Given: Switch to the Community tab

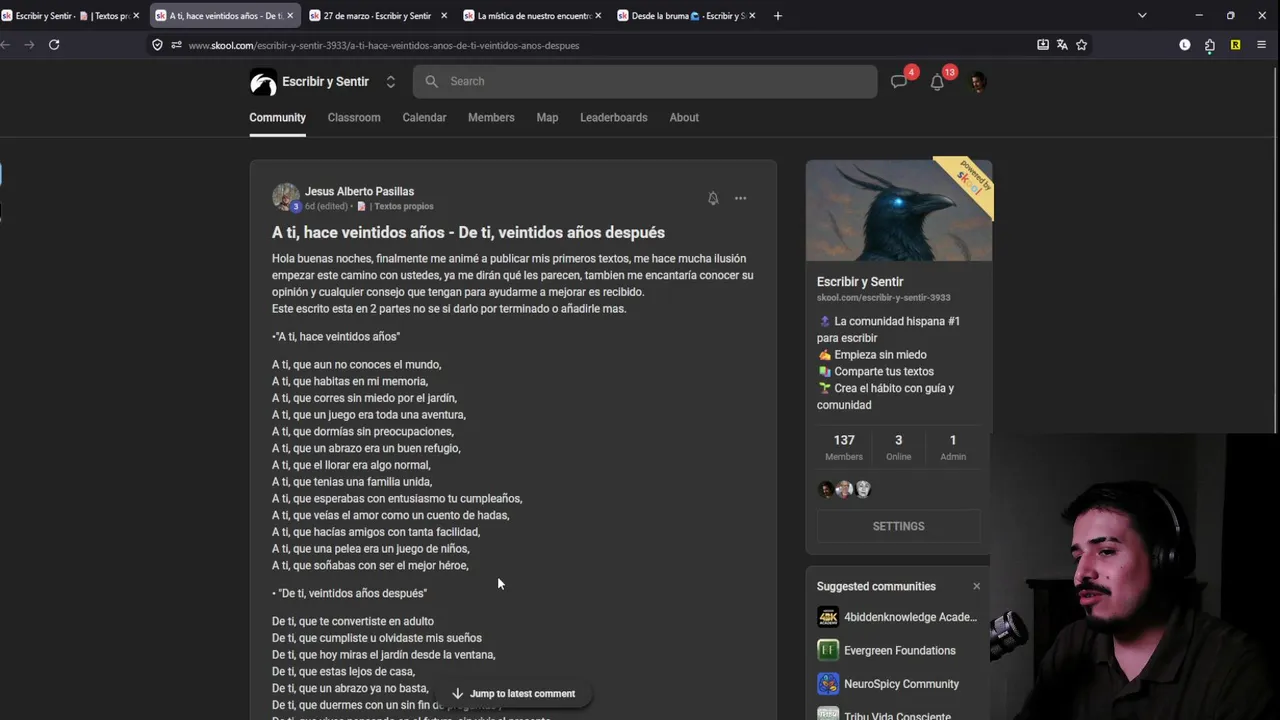Looking at the screenshot, I should point(277,117).
